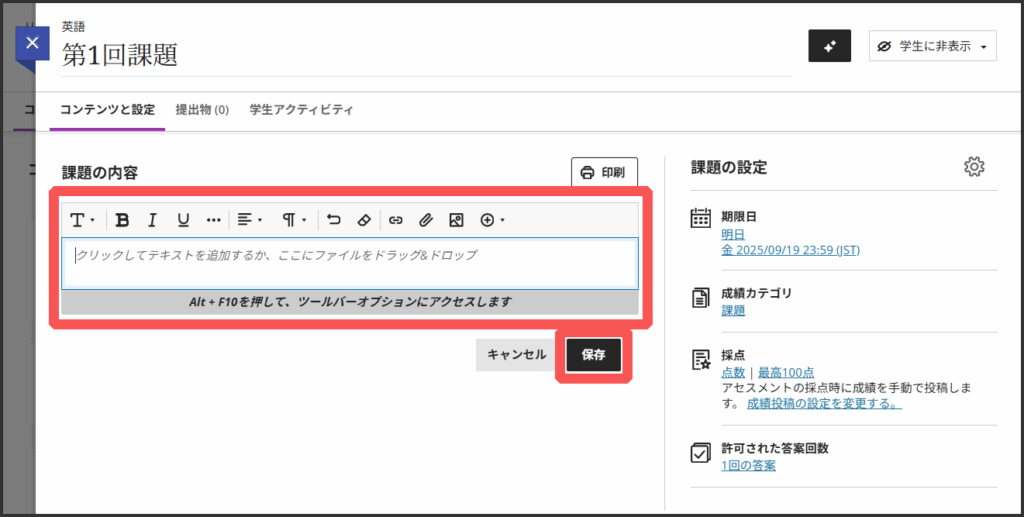This screenshot has width=1024, height=517.
Task: Attach a file with paperclip icon
Action: [x=425, y=220]
